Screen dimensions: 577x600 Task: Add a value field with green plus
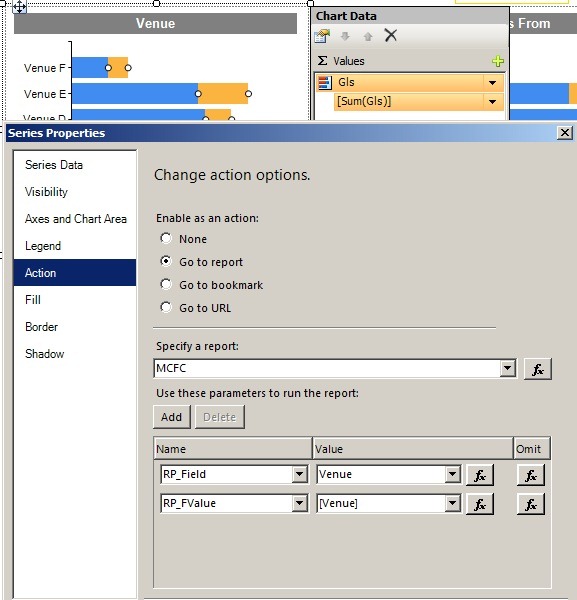tap(498, 61)
